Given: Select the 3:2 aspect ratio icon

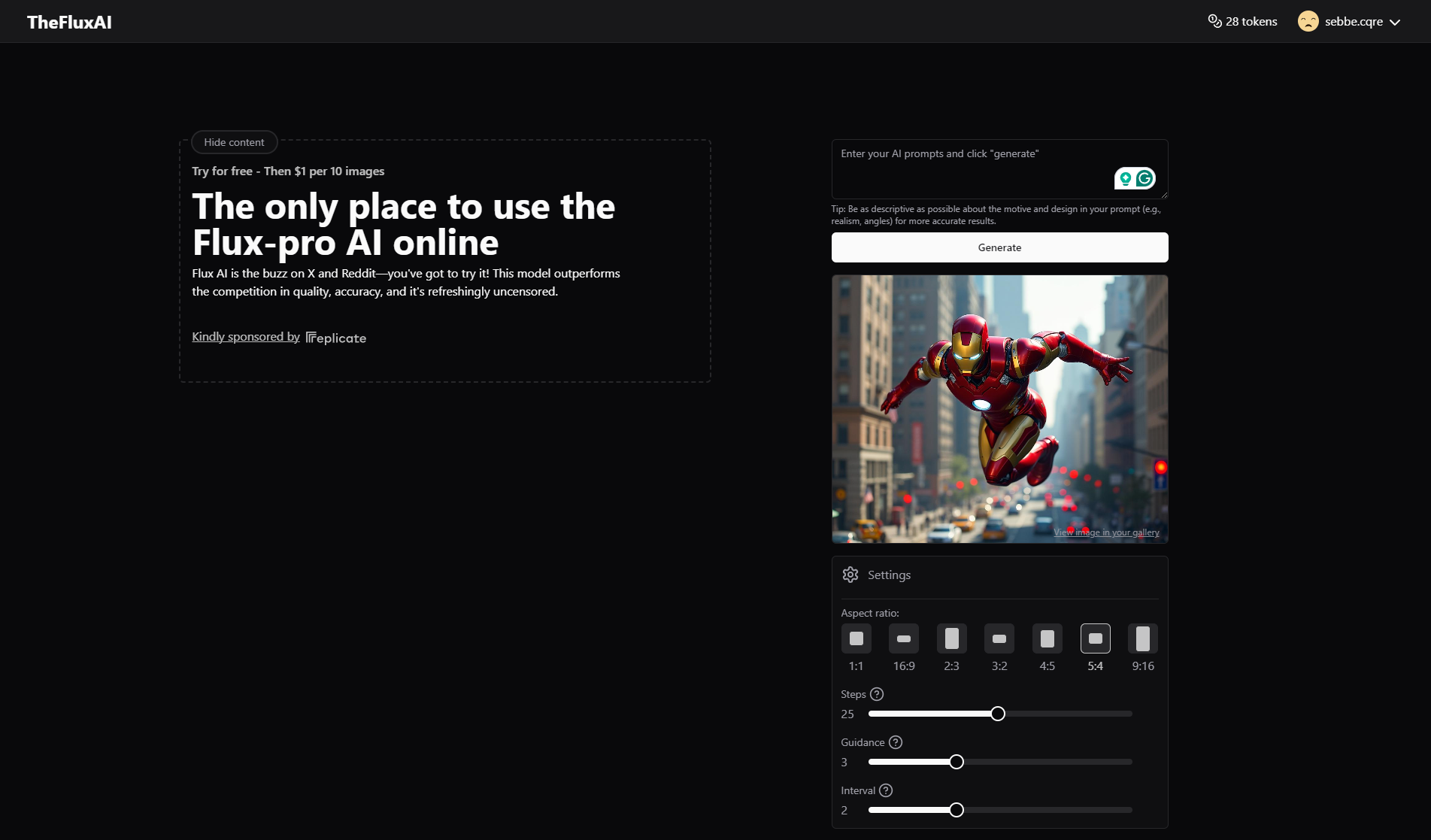Looking at the screenshot, I should [x=999, y=638].
